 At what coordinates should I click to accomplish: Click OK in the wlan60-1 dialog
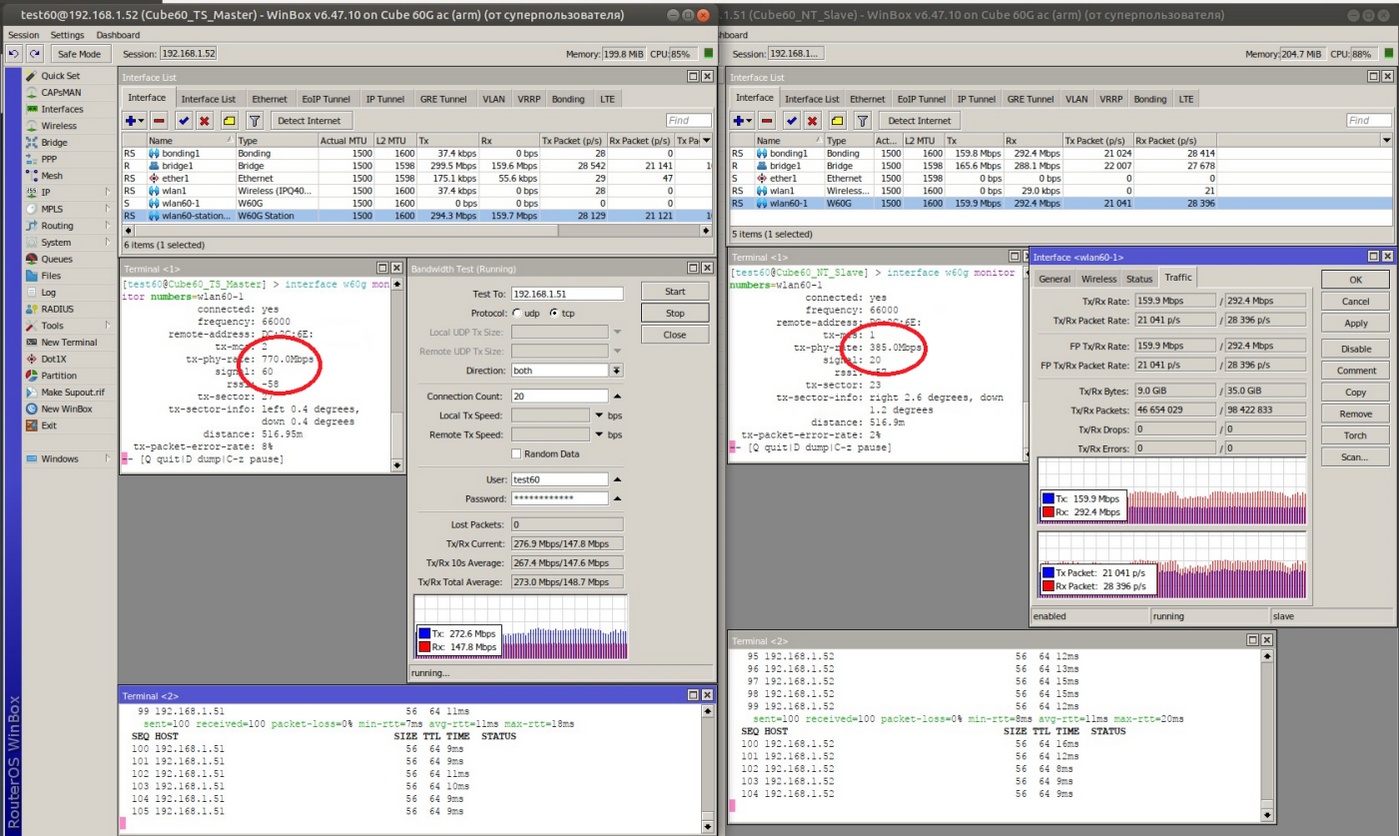coord(1355,280)
